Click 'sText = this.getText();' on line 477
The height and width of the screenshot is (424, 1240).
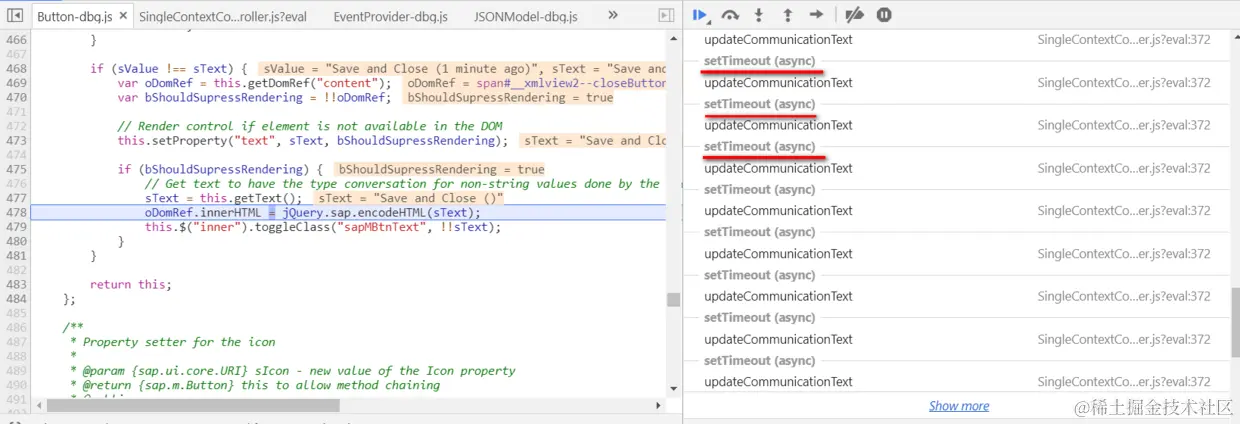tap(223, 198)
